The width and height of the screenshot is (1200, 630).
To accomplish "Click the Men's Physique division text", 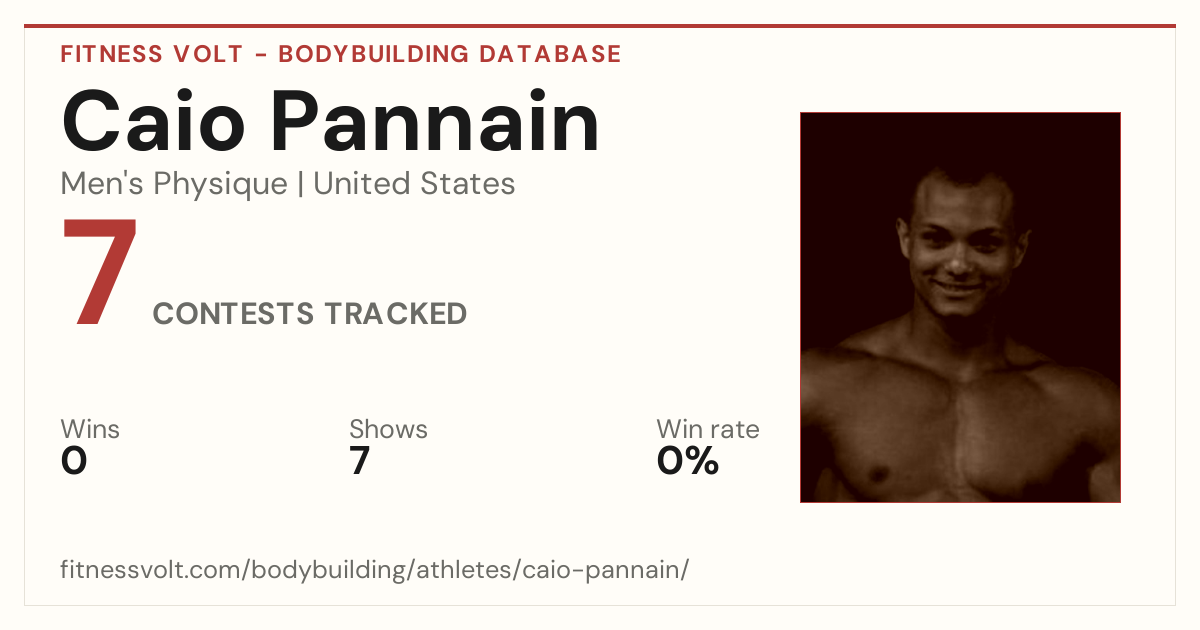I will (174, 184).
